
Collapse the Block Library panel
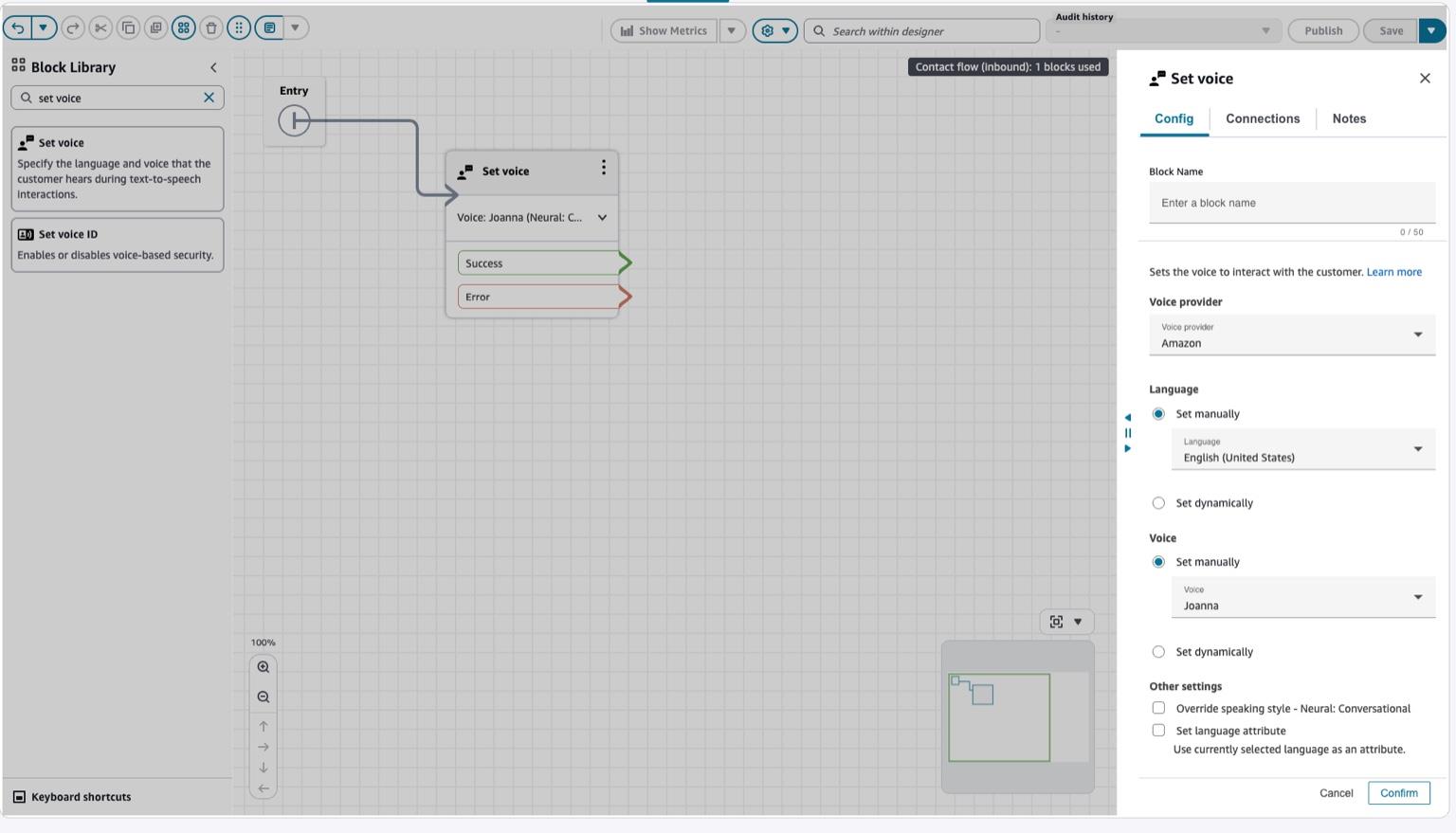(213, 67)
